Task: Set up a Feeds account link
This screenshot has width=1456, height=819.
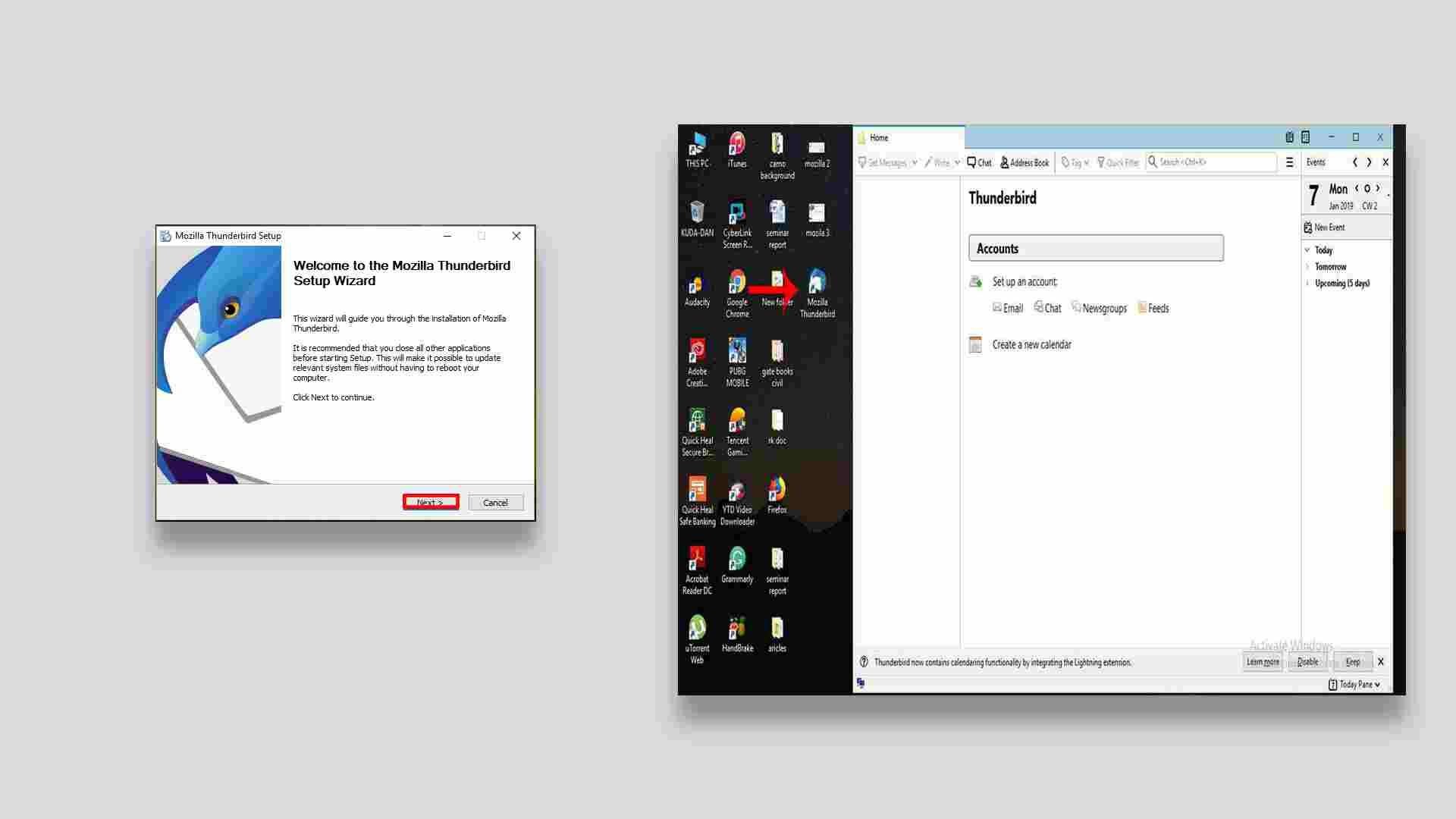Action: tap(1153, 308)
